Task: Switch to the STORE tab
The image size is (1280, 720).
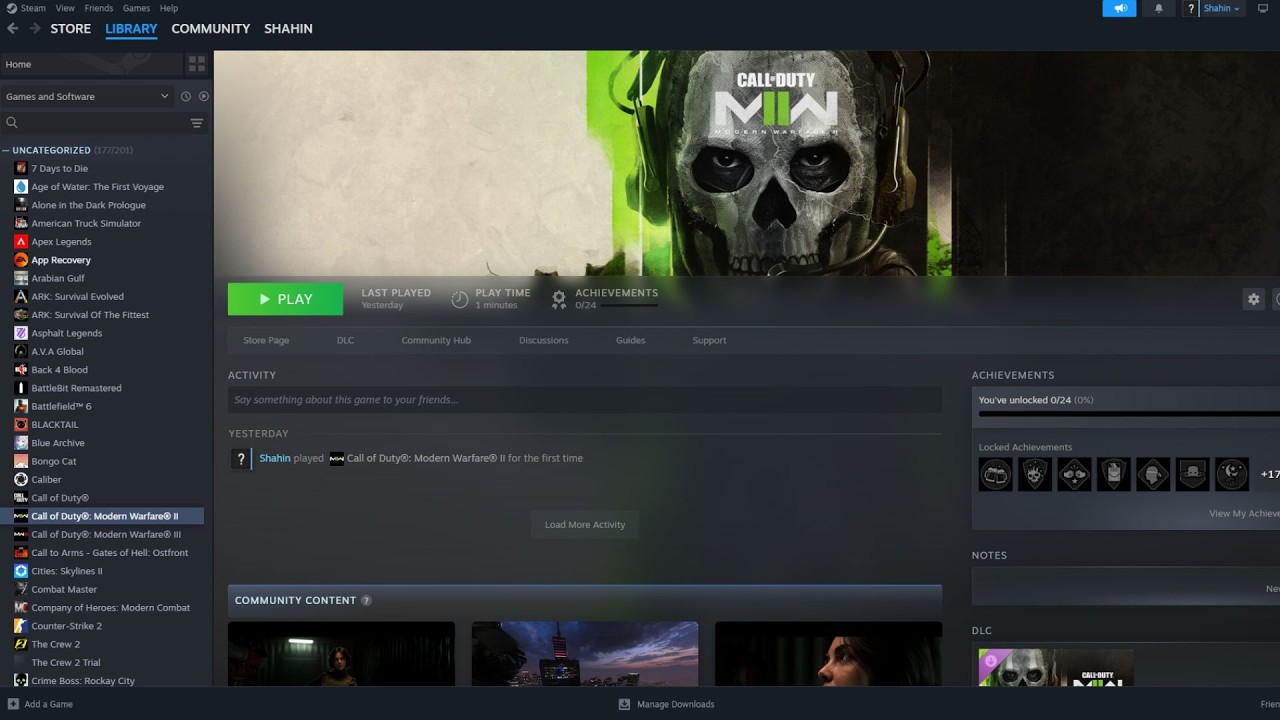Action: [x=71, y=28]
